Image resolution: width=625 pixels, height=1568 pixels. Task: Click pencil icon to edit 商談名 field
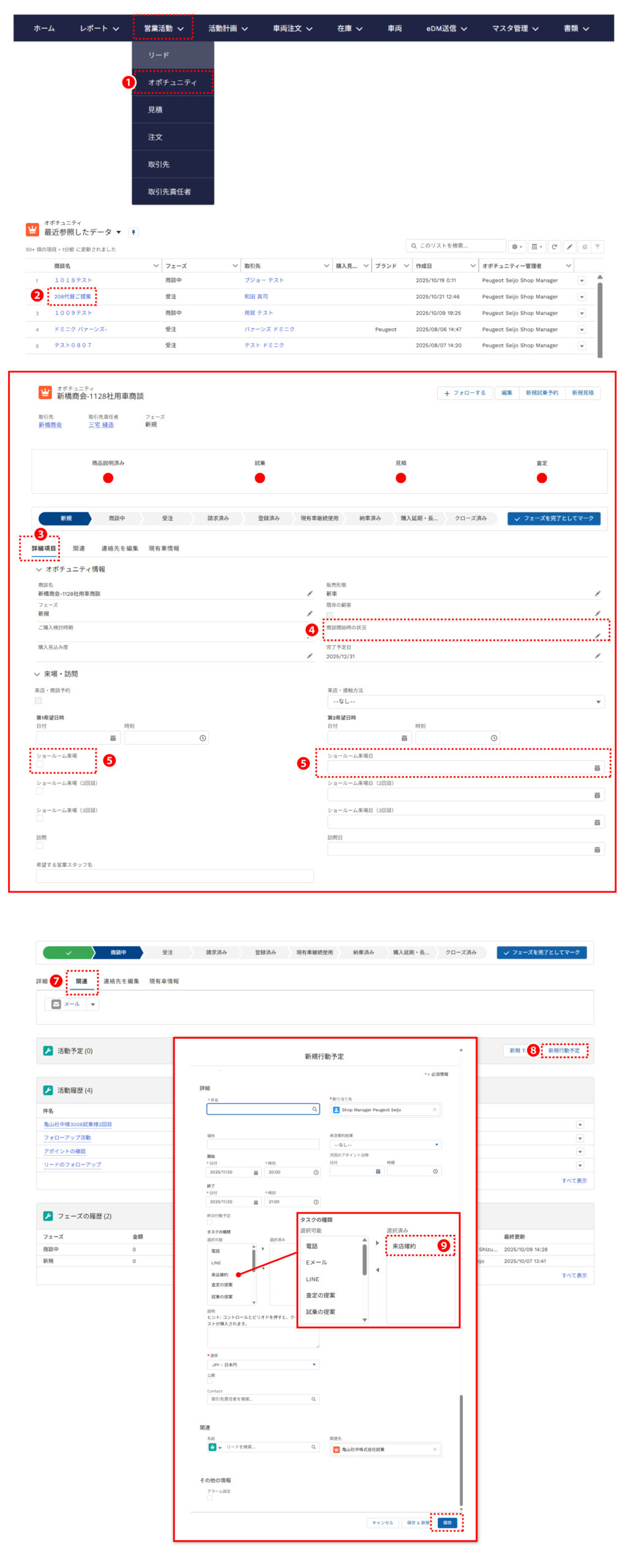pyautogui.click(x=309, y=593)
